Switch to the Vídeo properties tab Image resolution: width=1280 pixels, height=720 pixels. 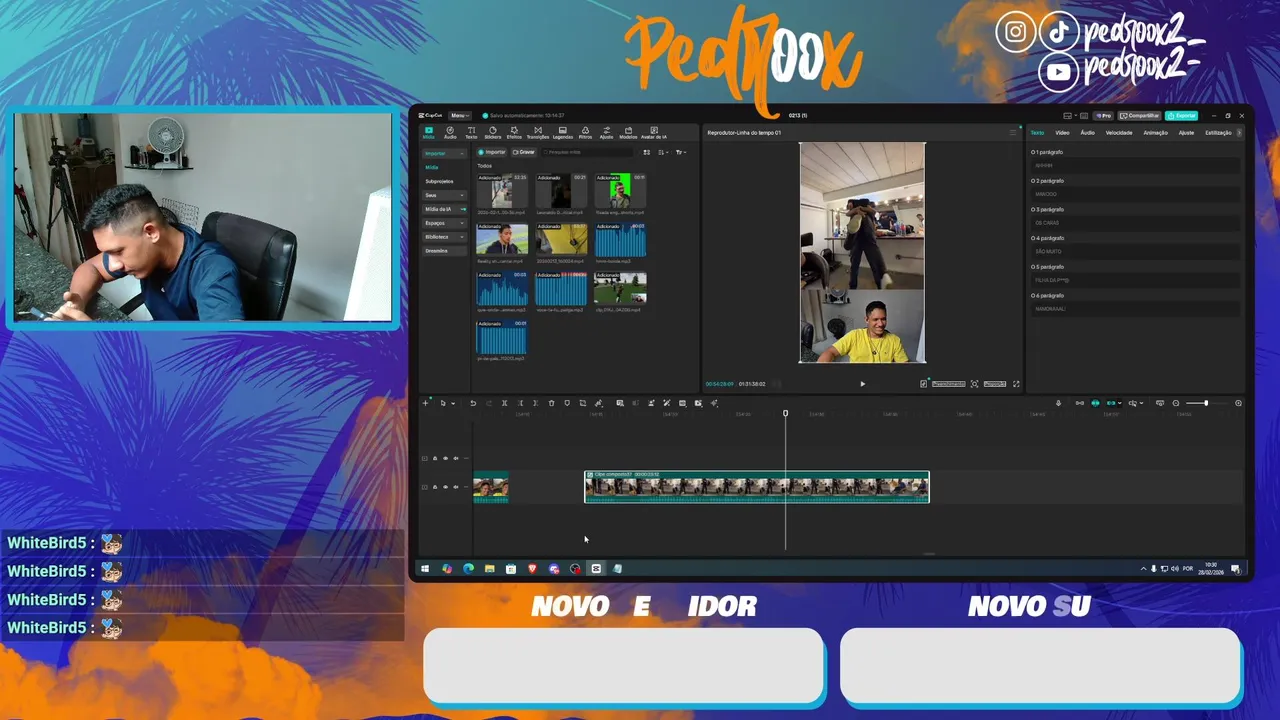coord(1062,132)
